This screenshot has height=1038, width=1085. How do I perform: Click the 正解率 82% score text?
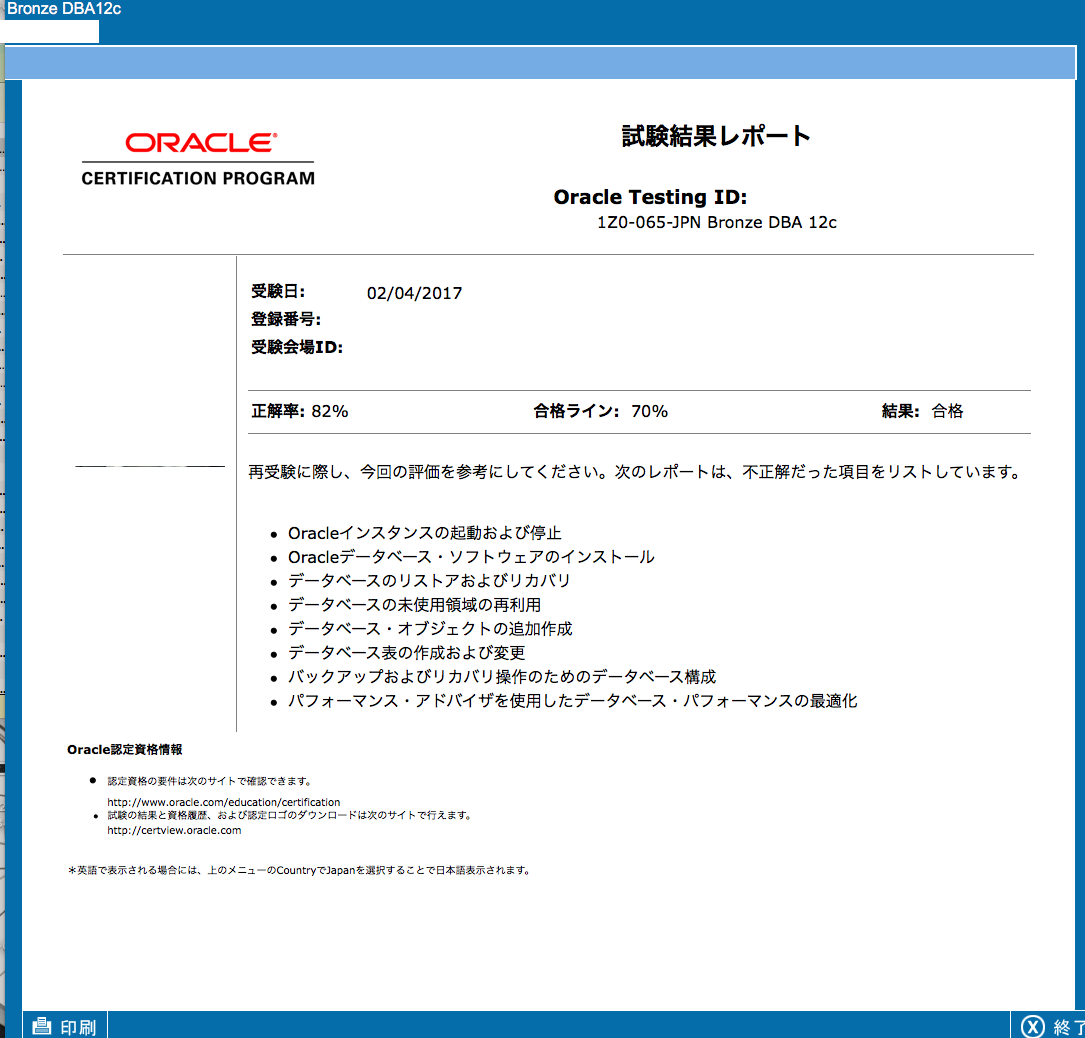pyautogui.click(x=300, y=411)
